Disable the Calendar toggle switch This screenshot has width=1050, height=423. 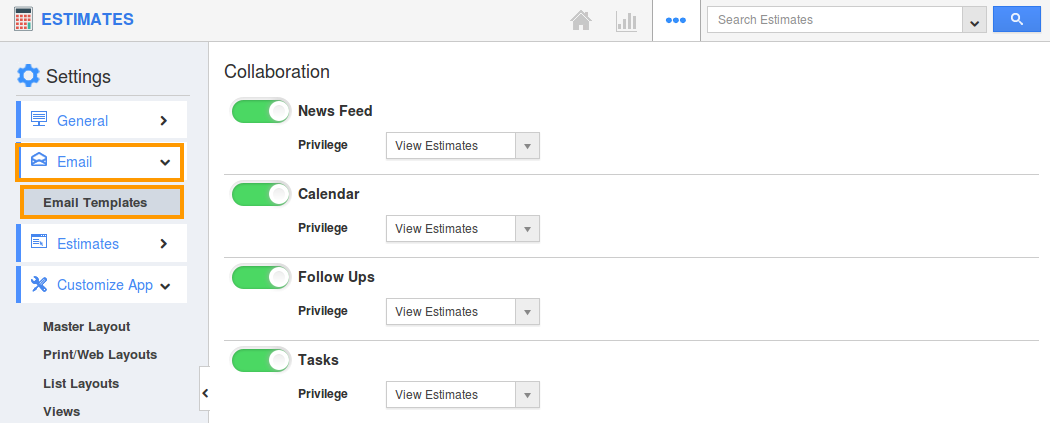[260, 194]
